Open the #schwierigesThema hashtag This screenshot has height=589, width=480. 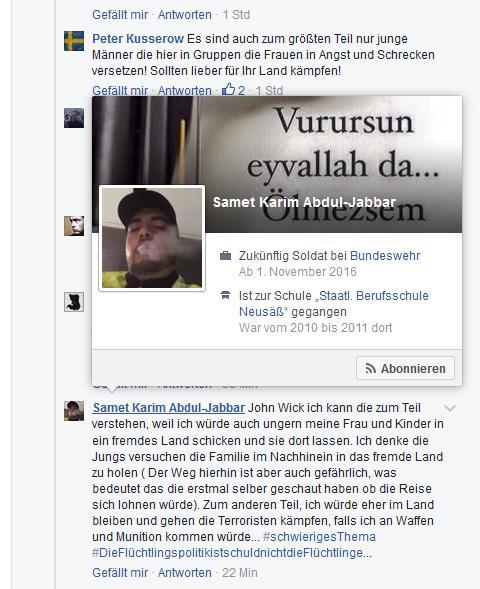319,536
